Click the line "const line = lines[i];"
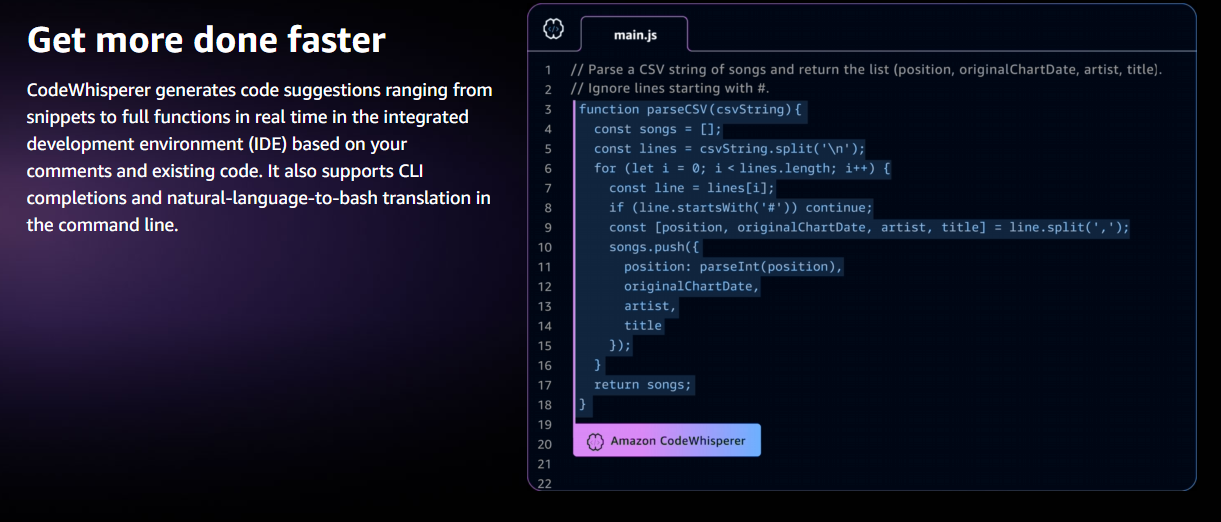The image size is (1221, 522). click(x=692, y=188)
